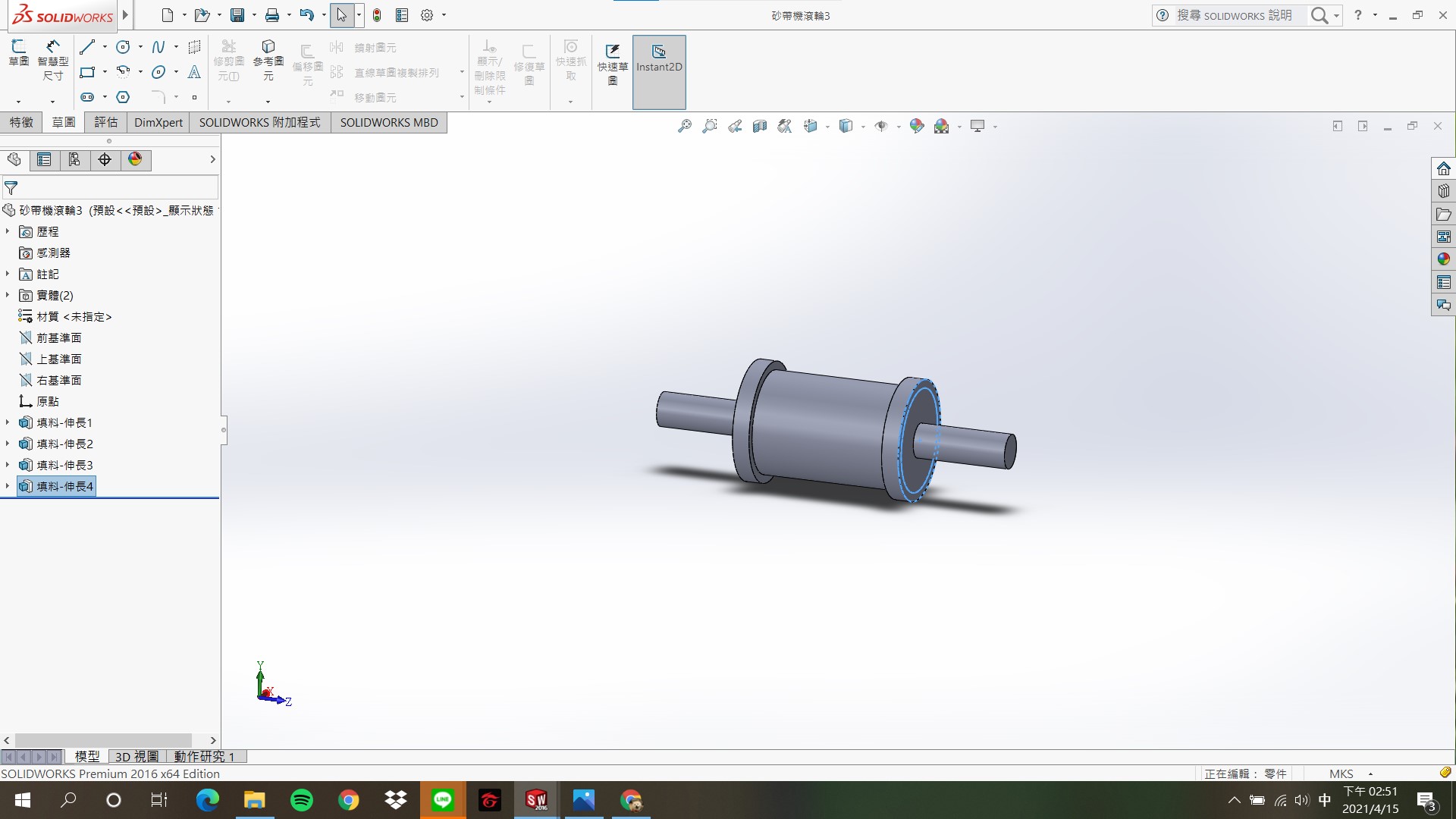Toggle the Select cursor tool

[x=342, y=15]
